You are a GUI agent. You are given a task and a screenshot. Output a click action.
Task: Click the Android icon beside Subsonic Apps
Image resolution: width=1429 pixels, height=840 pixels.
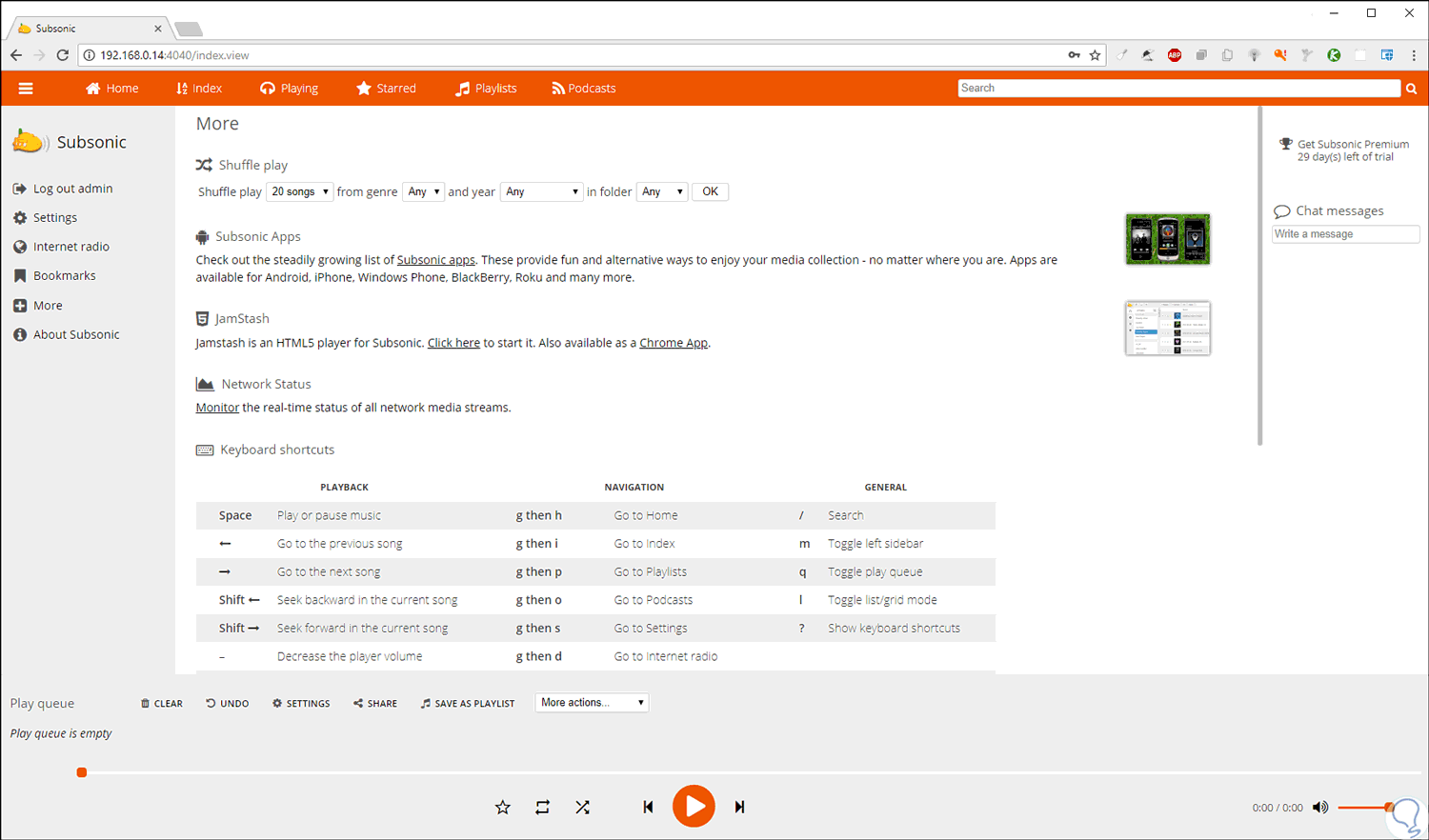[x=202, y=236]
